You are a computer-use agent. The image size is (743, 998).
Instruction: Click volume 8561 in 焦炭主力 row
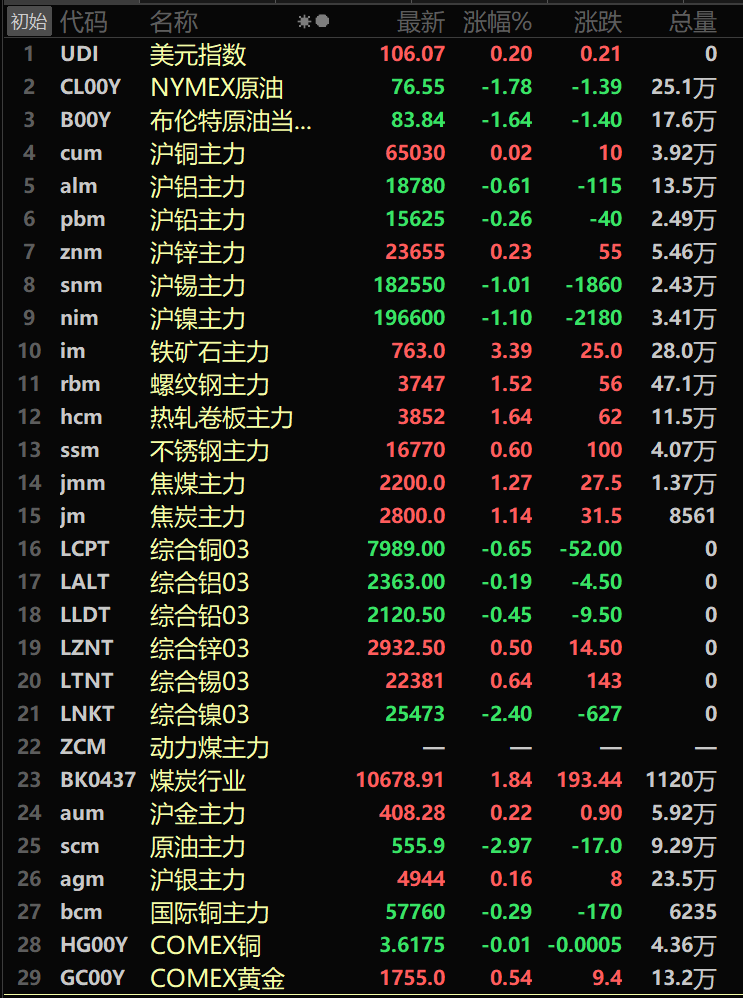[x=693, y=516]
